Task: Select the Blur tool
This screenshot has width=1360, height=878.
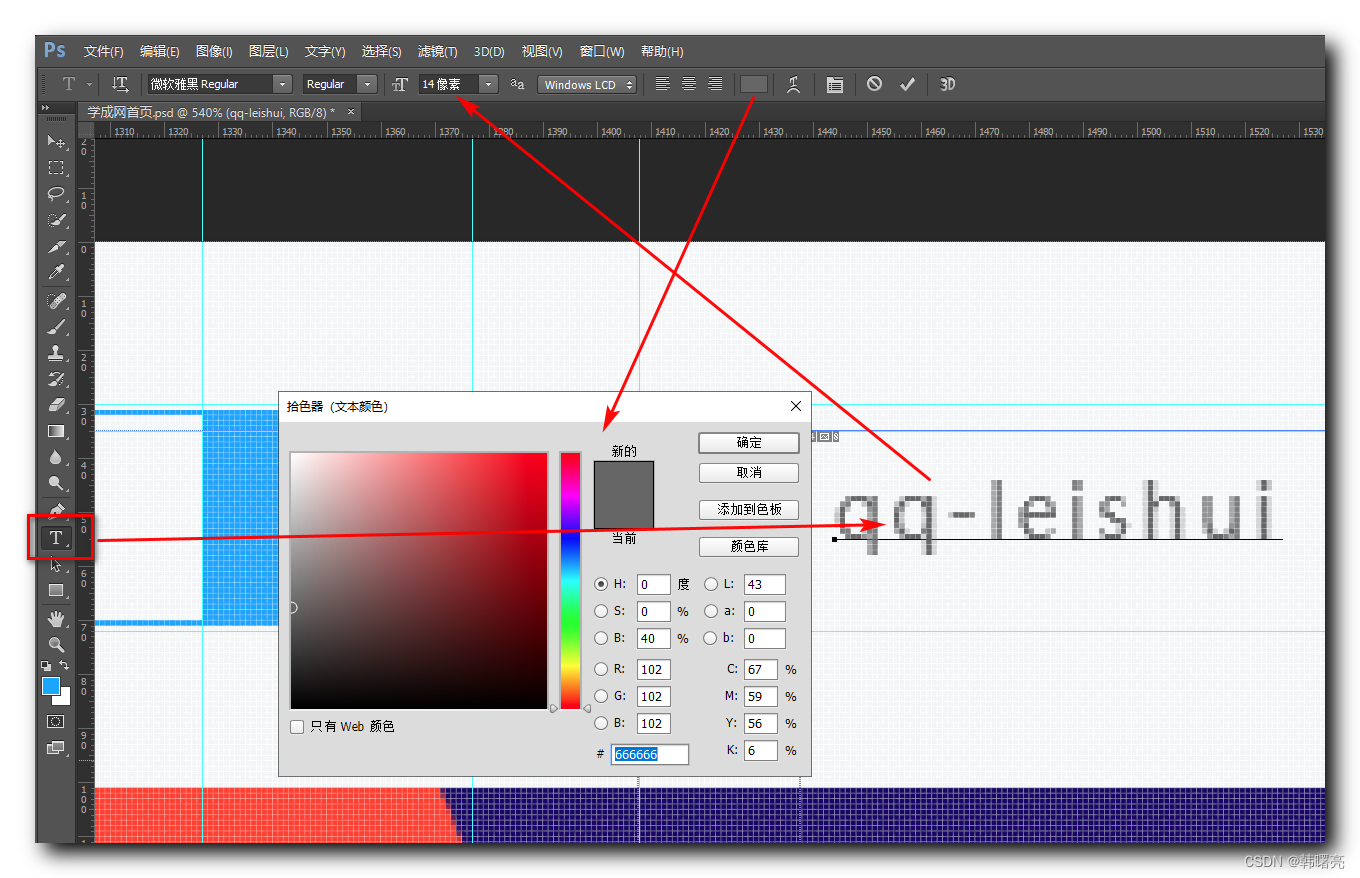Action: [56, 457]
